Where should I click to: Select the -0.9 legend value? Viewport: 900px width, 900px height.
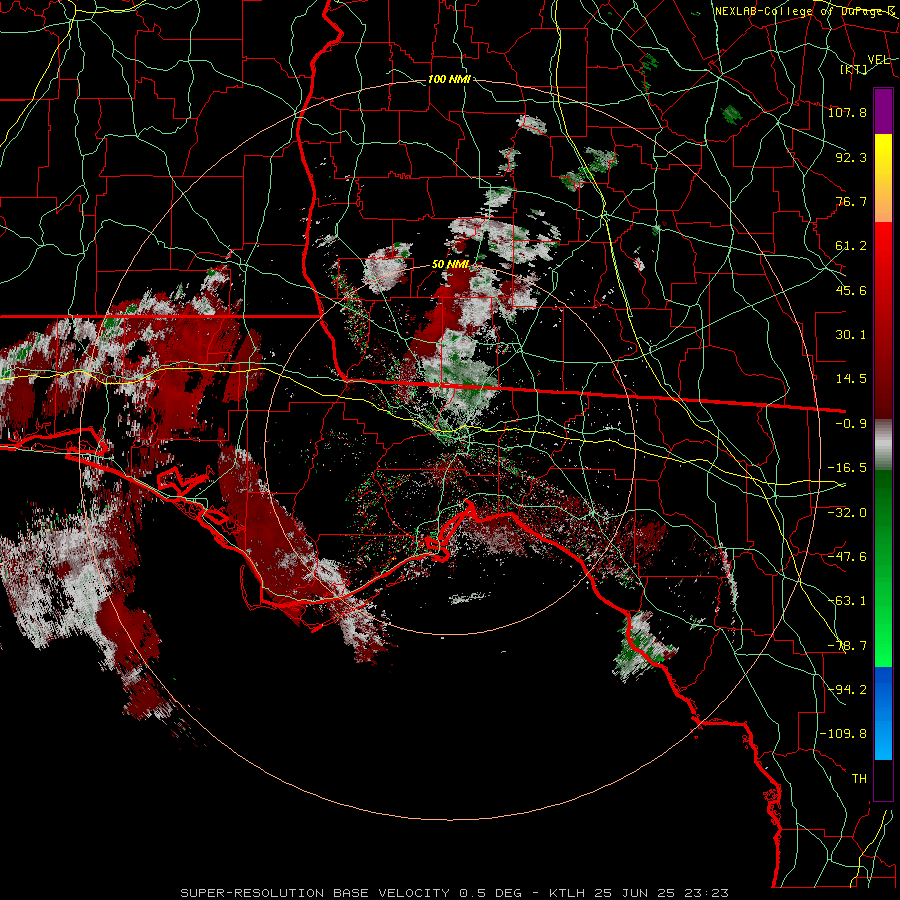coord(851,424)
